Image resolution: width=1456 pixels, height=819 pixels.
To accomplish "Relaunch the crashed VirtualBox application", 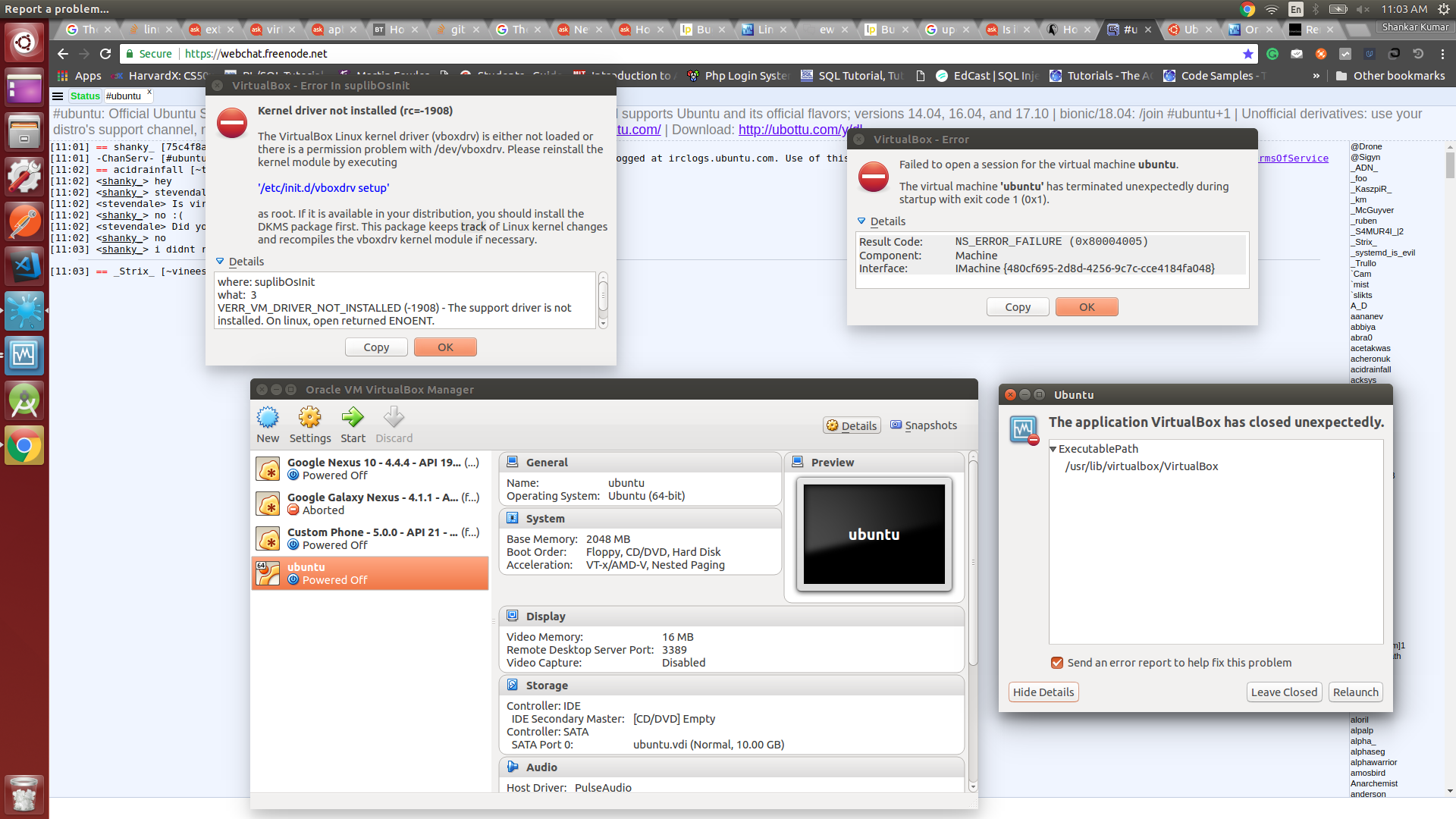I will tap(1355, 692).
